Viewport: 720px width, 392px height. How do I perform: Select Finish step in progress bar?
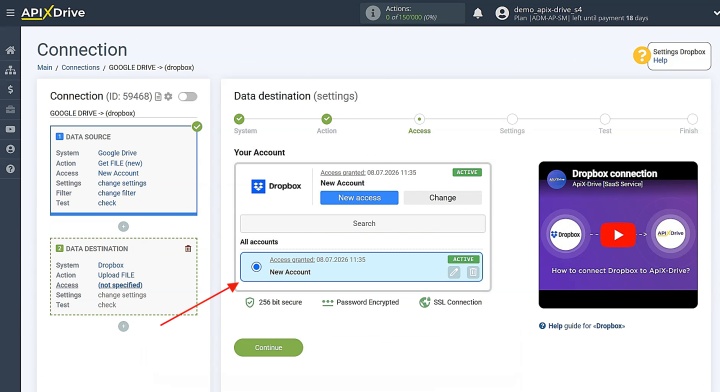tap(692, 119)
